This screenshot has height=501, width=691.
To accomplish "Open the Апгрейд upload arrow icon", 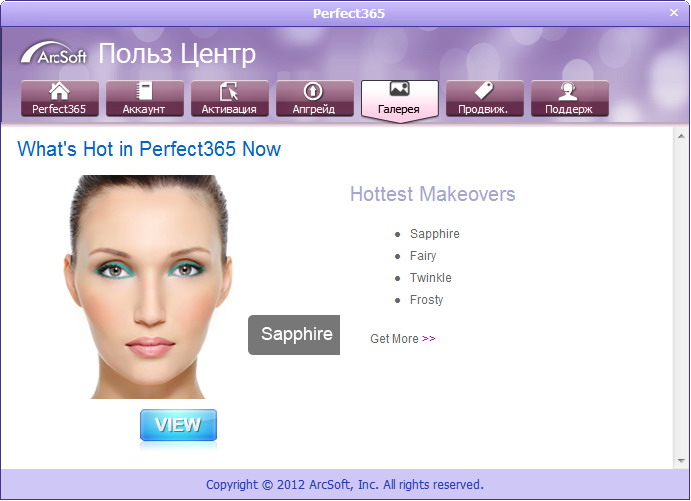I will click(x=313, y=91).
